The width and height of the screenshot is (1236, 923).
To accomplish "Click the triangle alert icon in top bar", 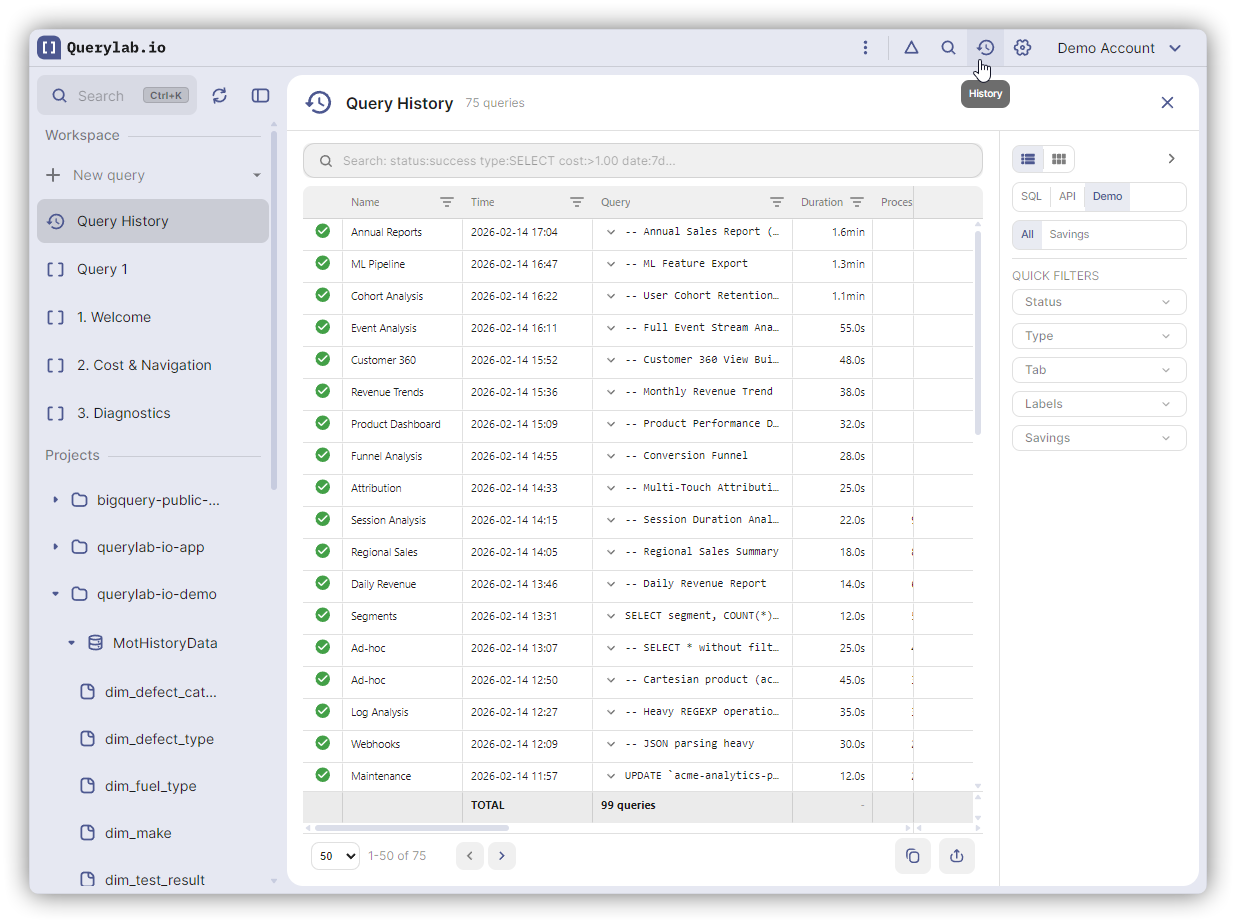I will pyautogui.click(x=911, y=48).
